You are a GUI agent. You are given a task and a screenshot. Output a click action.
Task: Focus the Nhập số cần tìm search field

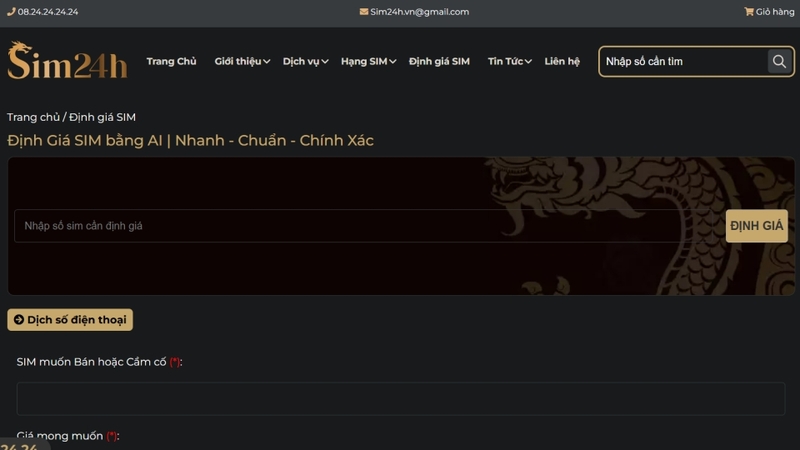(684, 61)
